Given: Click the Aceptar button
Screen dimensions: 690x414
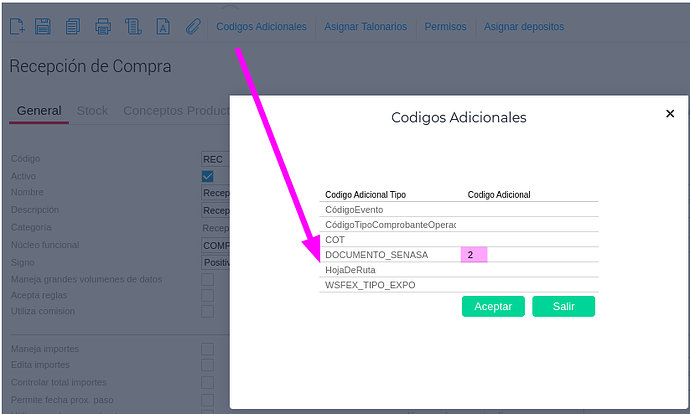Looking at the screenshot, I should (x=493, y=306).
